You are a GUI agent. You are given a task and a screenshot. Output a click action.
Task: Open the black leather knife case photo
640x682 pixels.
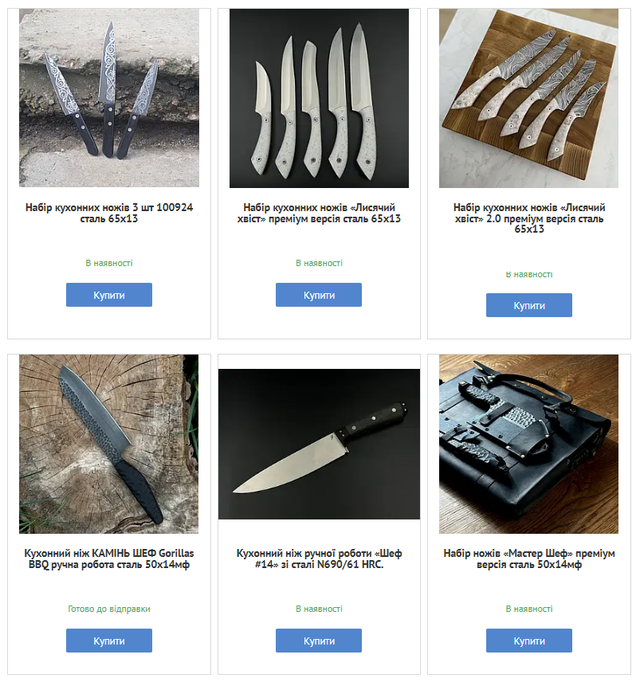click(529, 444)
